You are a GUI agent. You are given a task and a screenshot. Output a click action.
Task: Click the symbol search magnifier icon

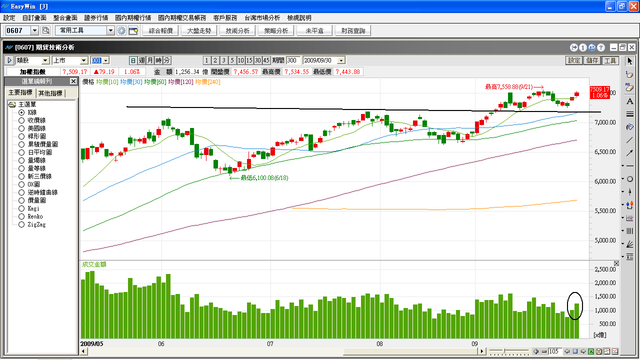(x=46, y=31)
